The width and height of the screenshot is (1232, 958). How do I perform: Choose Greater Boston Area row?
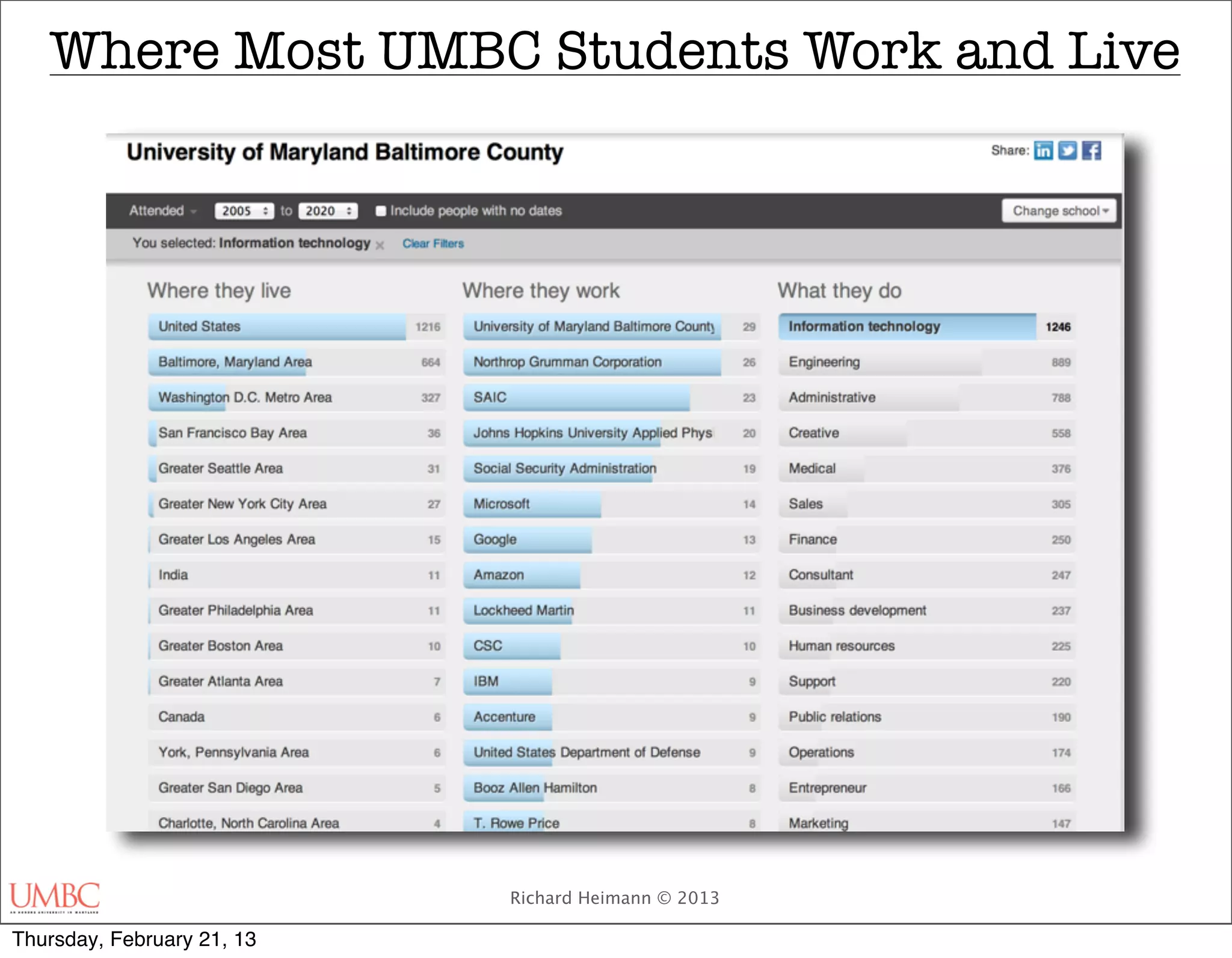(x=297, y=646)
